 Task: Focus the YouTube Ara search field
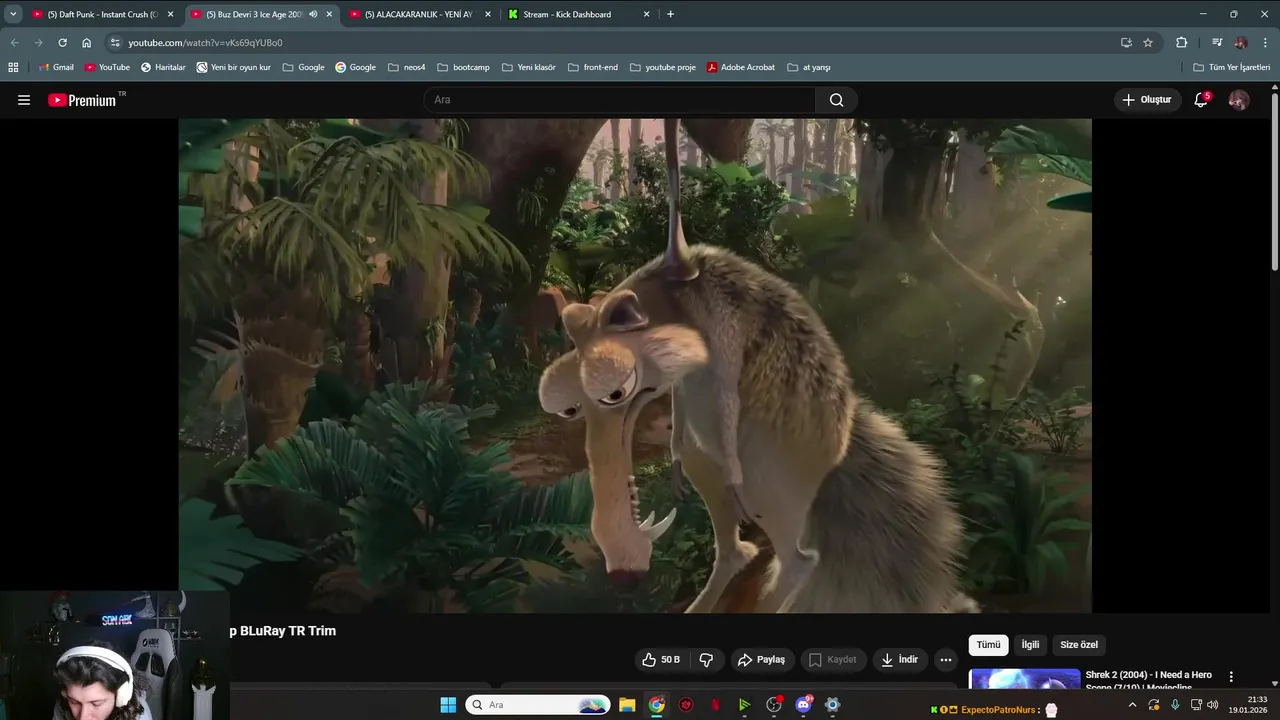coord(620,100)
